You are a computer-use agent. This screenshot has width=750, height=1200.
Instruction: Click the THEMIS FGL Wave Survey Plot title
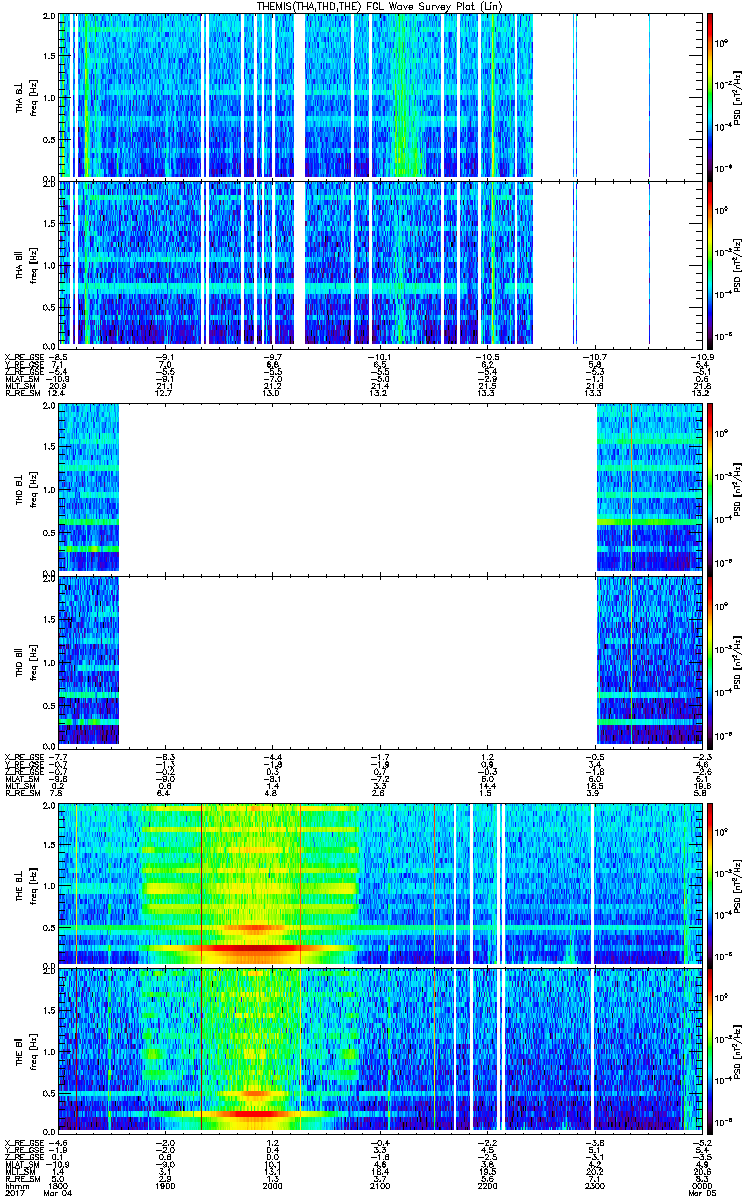[x=379, y=6]
